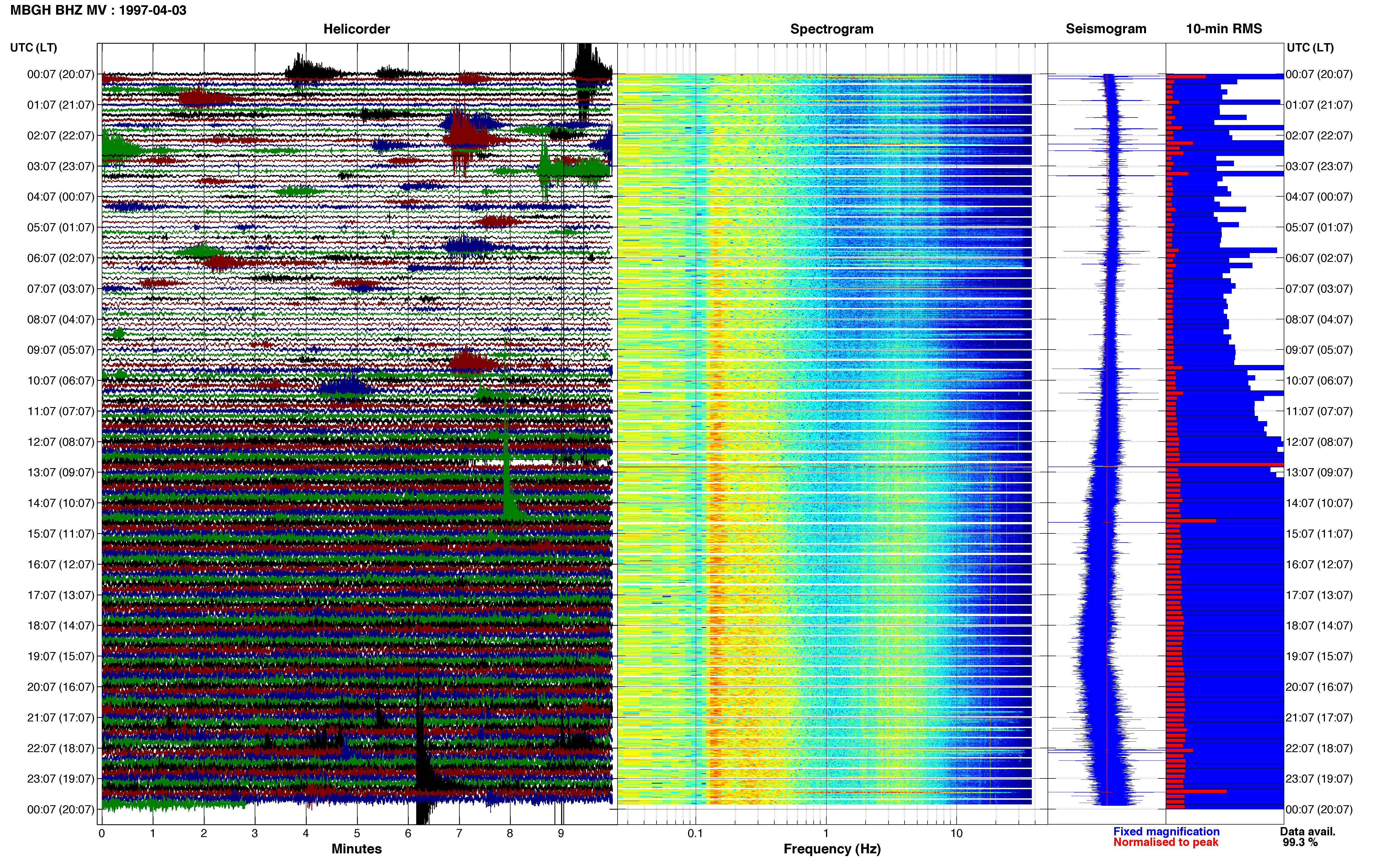Click the 'Fixed magnification' legend text
Screen dimensions: 1388x868
1166,831
